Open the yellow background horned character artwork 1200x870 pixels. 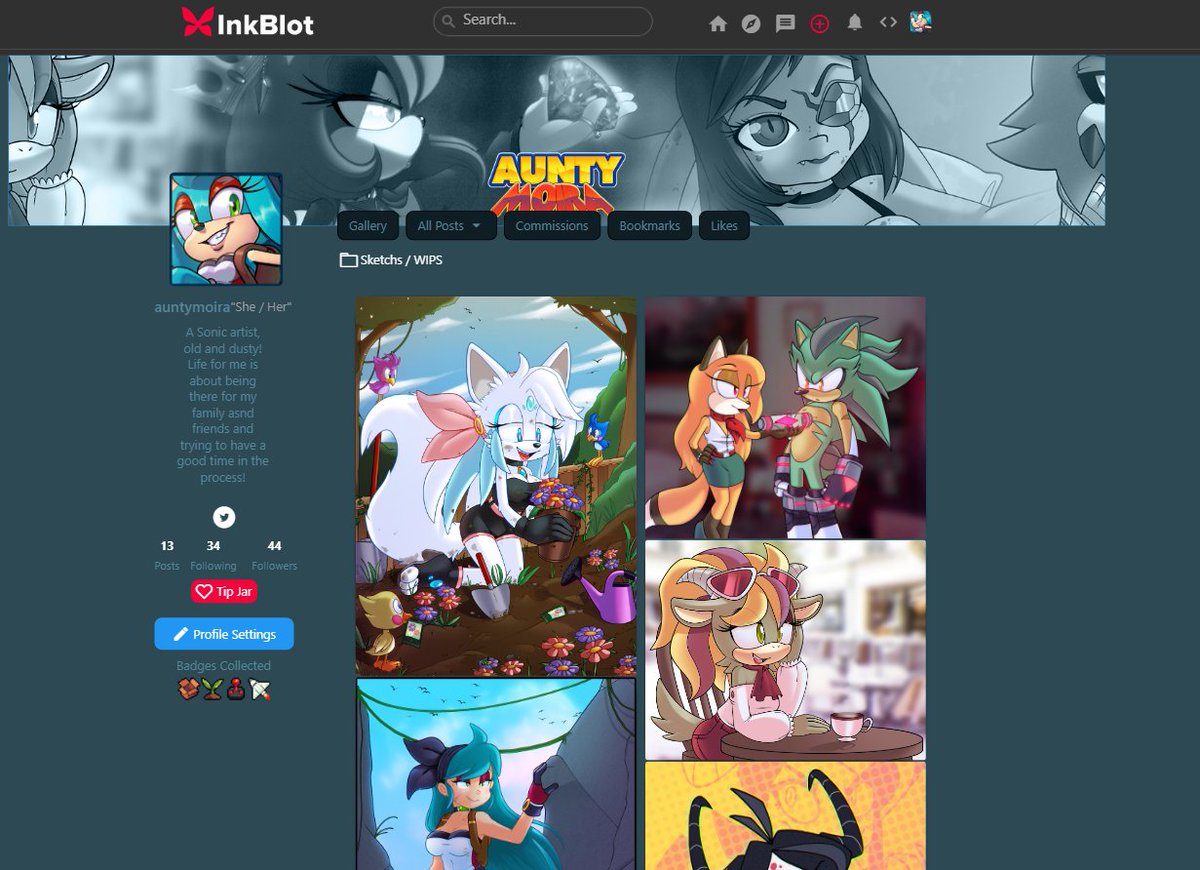[x=785, y=816]
